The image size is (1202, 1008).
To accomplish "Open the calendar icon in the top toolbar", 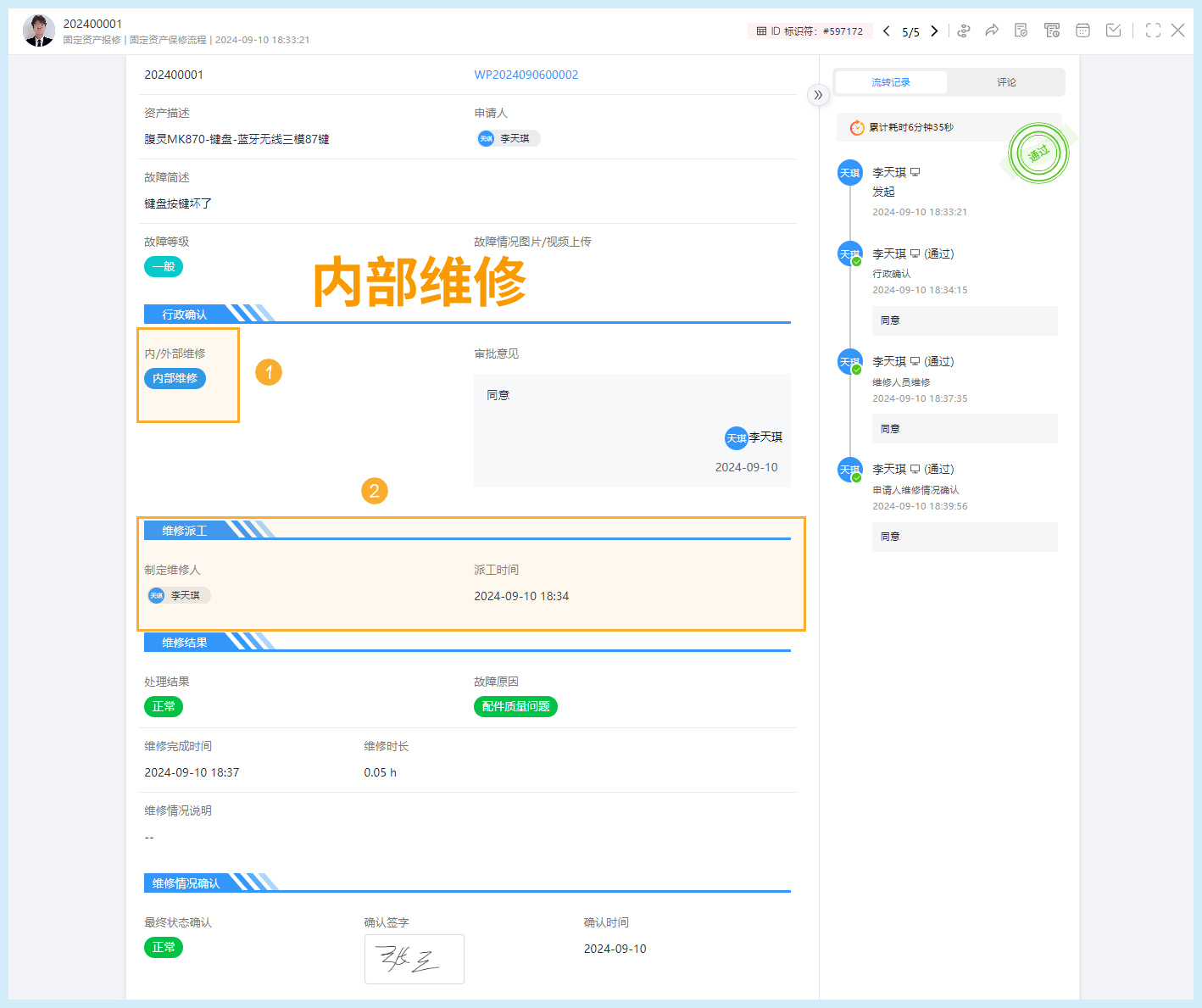I will [1082, 30].
